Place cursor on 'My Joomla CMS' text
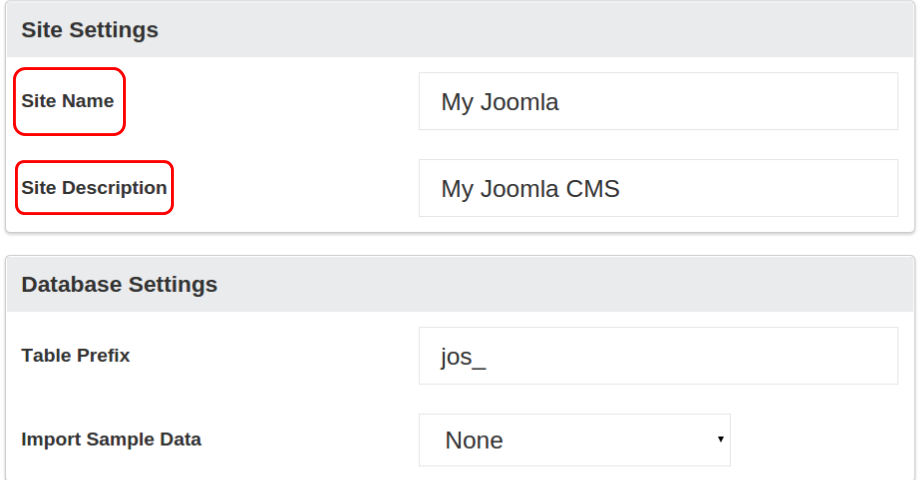 [x=530, y=189]
